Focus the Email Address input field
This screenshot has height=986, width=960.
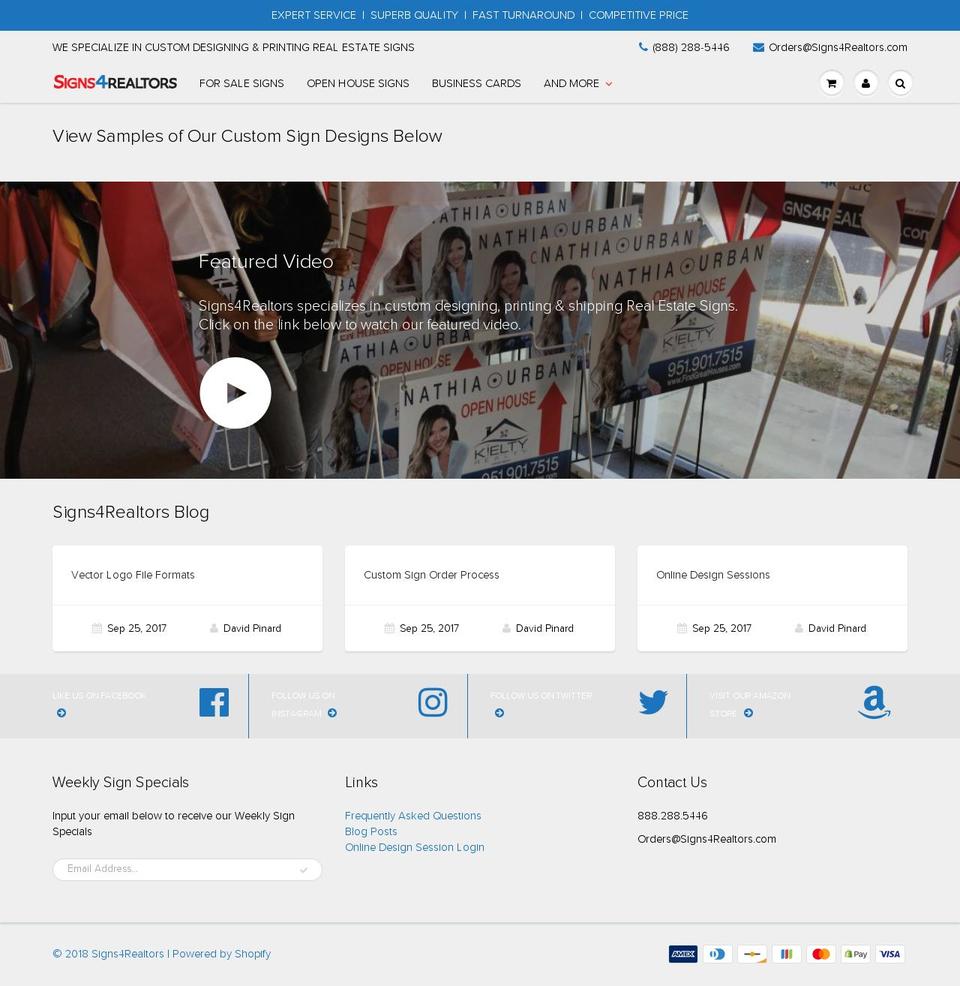tap(187, 869)
